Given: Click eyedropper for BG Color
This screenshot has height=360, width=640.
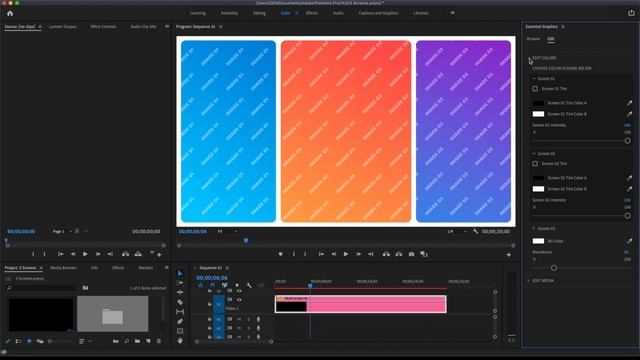Looking at the screenshot, I should tap(629, 241).
